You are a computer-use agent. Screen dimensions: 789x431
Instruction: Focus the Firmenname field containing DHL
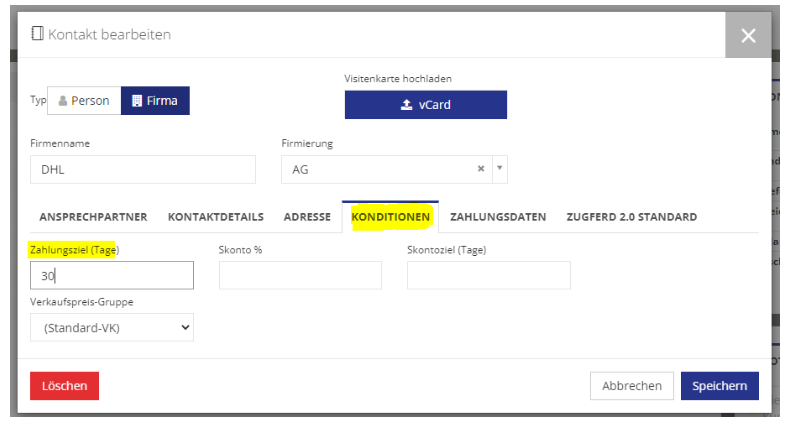[x=143, y=169]
